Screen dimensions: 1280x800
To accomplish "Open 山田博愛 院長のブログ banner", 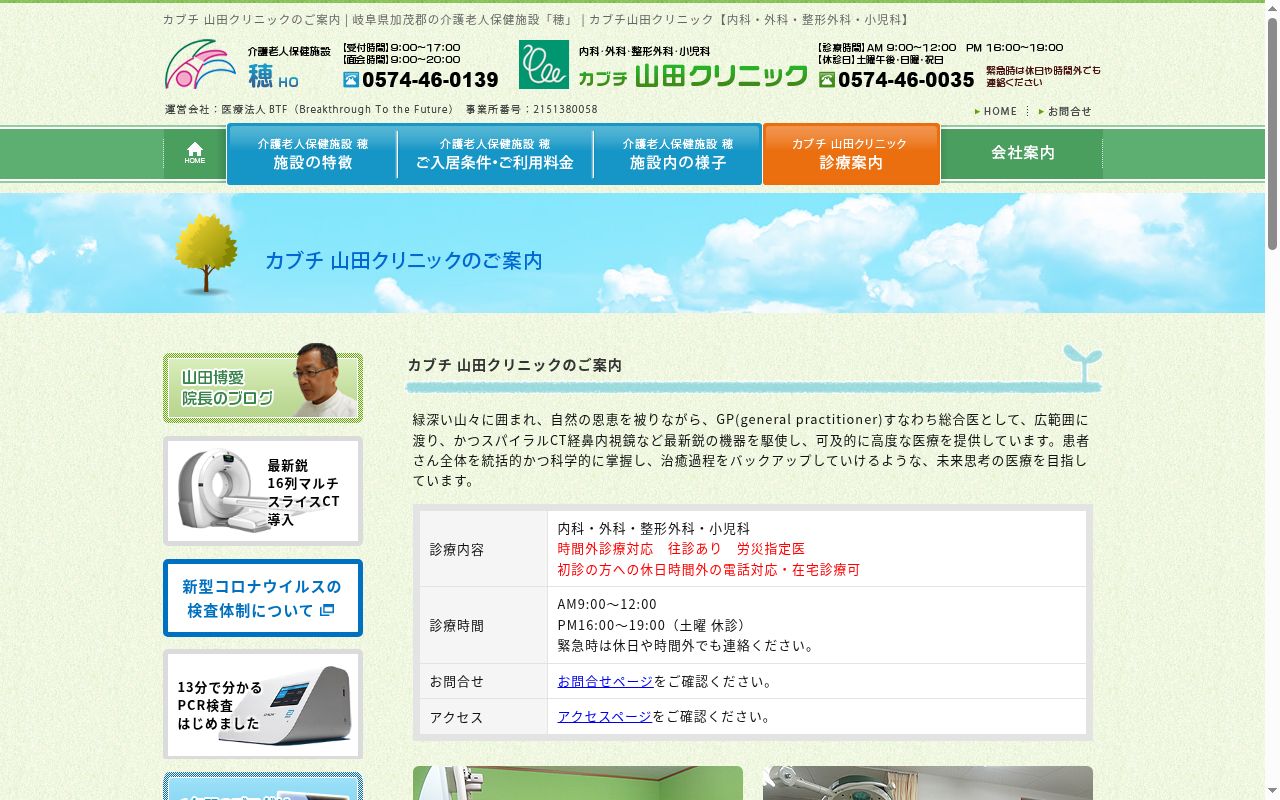I will 263,384.
